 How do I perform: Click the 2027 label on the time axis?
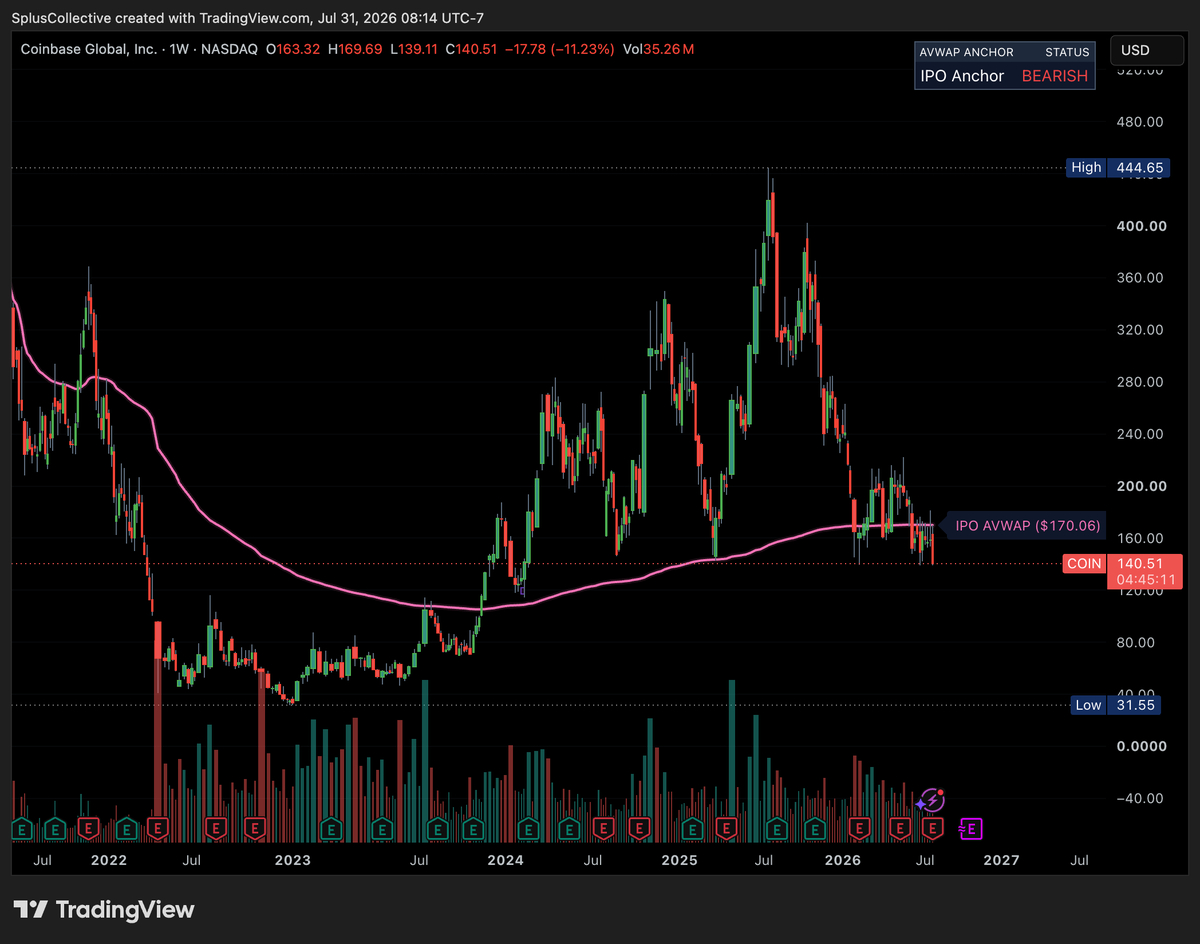(x=1001, y=860)
